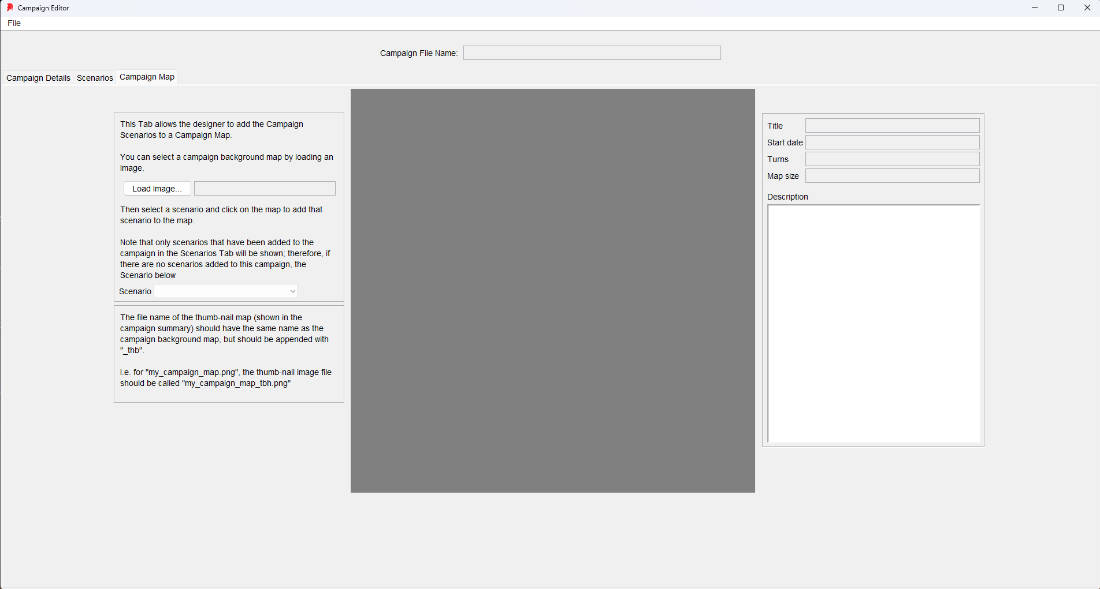Switch to the Campaign Details tab
Viewport: 1100px width, 589px height.
39,78
